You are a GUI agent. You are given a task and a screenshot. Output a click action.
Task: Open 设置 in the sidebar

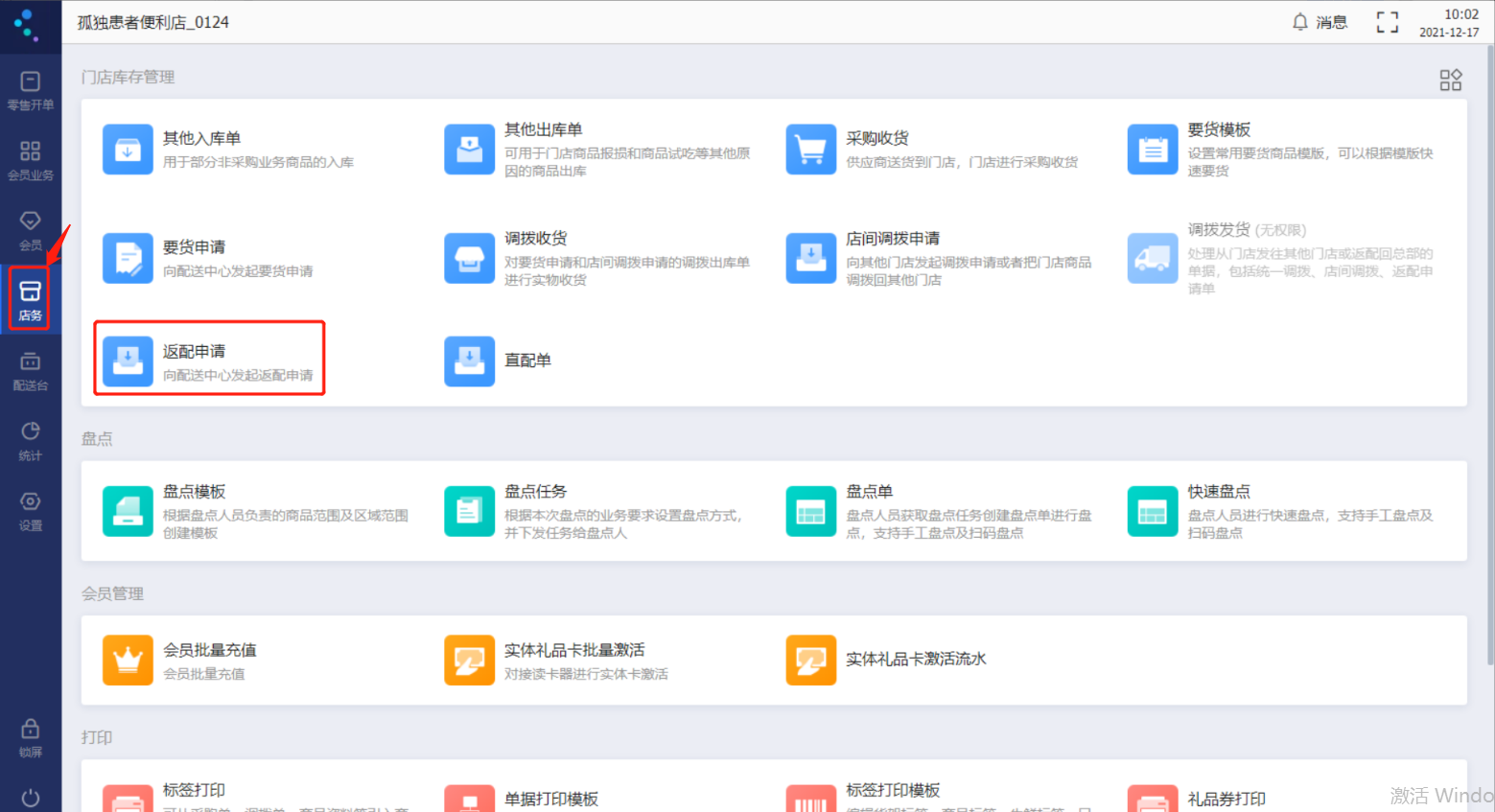point(31,512)
